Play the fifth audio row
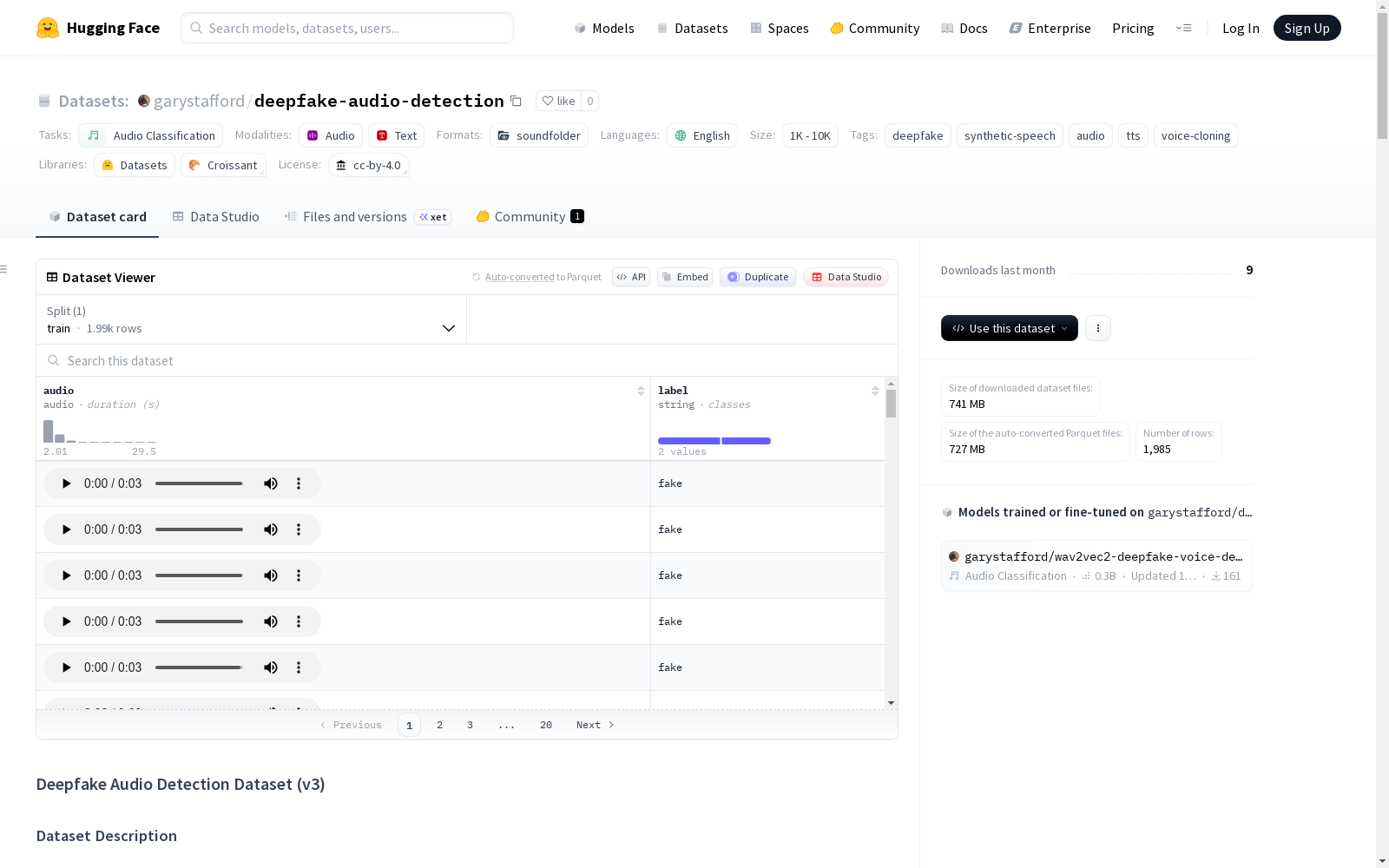 [66, 667]
